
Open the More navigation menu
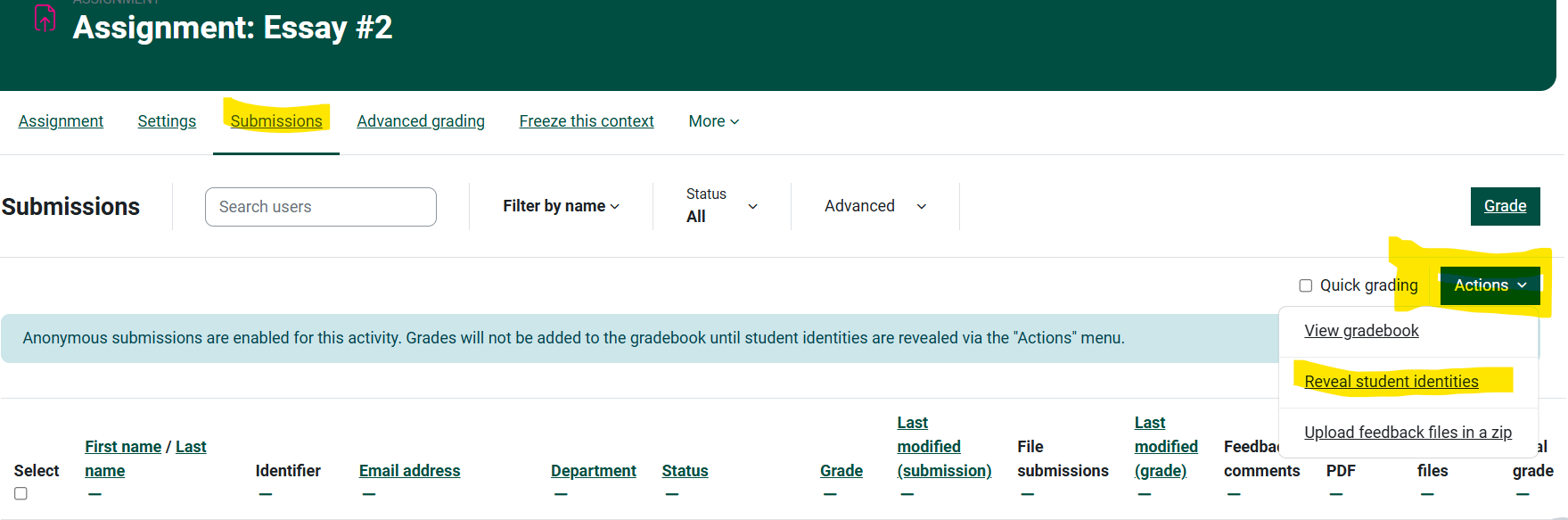pyautogui.click(x=713, y=121)
